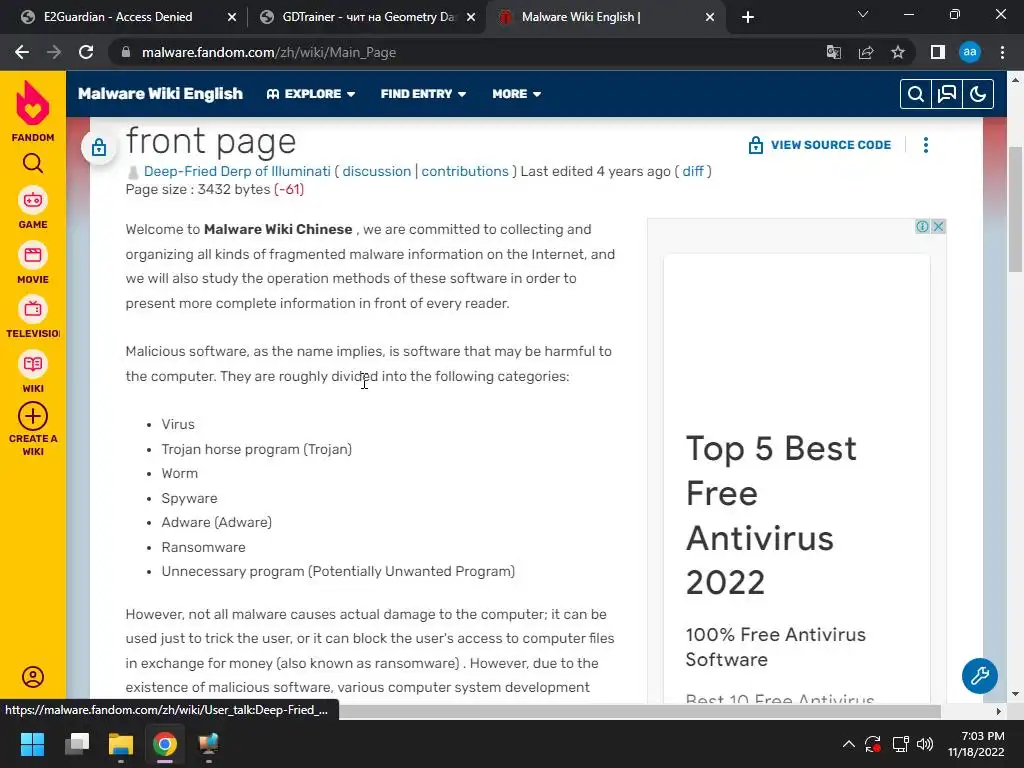
Task: Toggle the browser side panel
Action: tap(937, 52)
